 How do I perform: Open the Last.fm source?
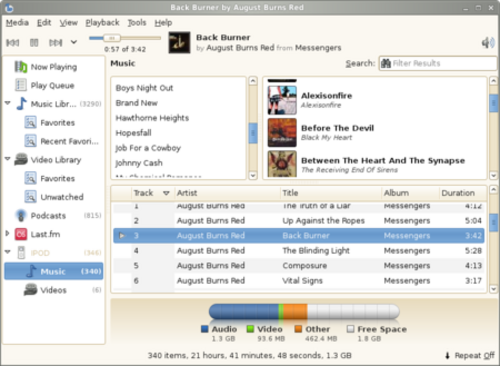point(45,234)
